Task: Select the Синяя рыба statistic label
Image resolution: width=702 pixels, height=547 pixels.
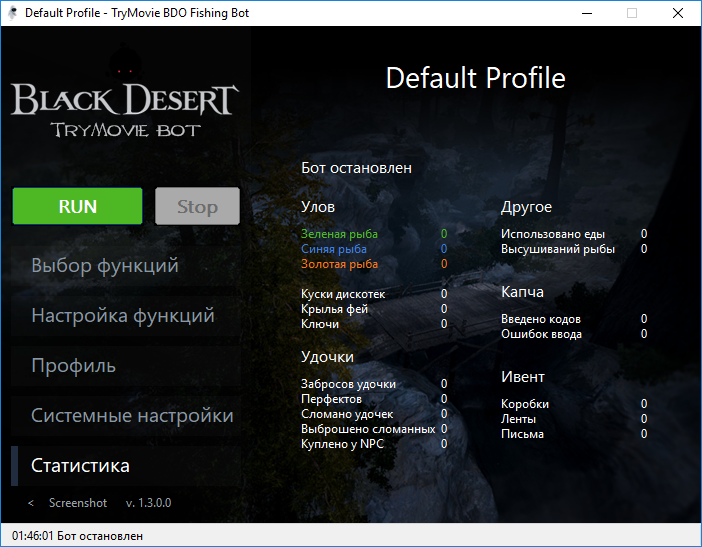Action: pyautogui.click(x=334, y=249)
